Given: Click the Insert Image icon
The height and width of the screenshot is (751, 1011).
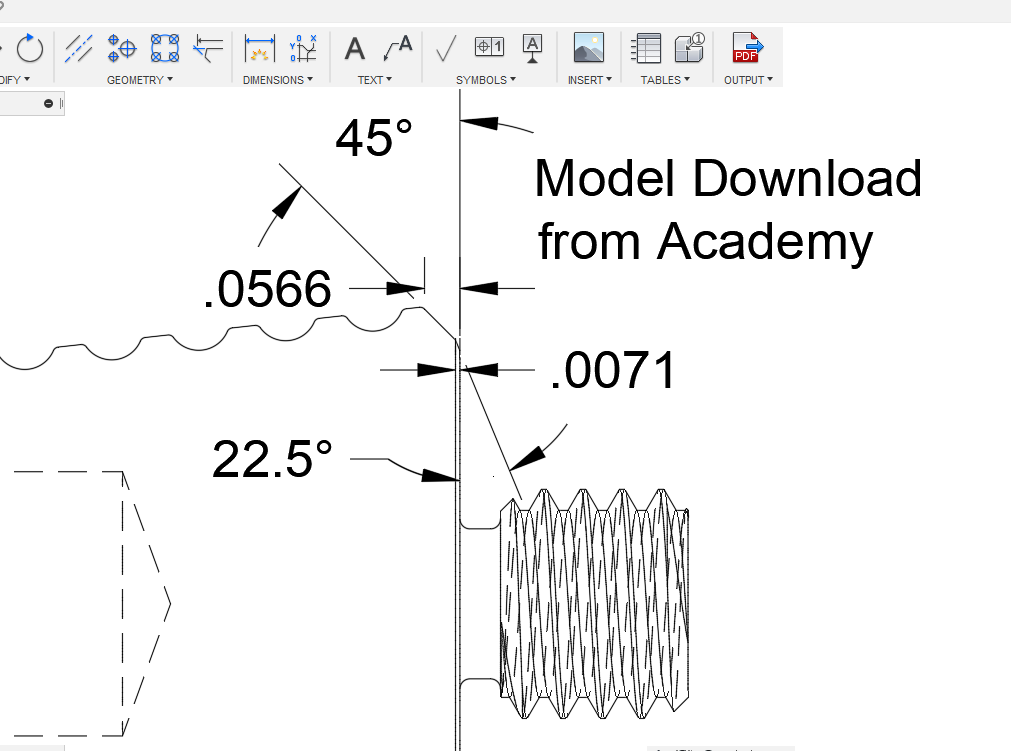Looking at the screenshot, I should [x=588, y=47].
